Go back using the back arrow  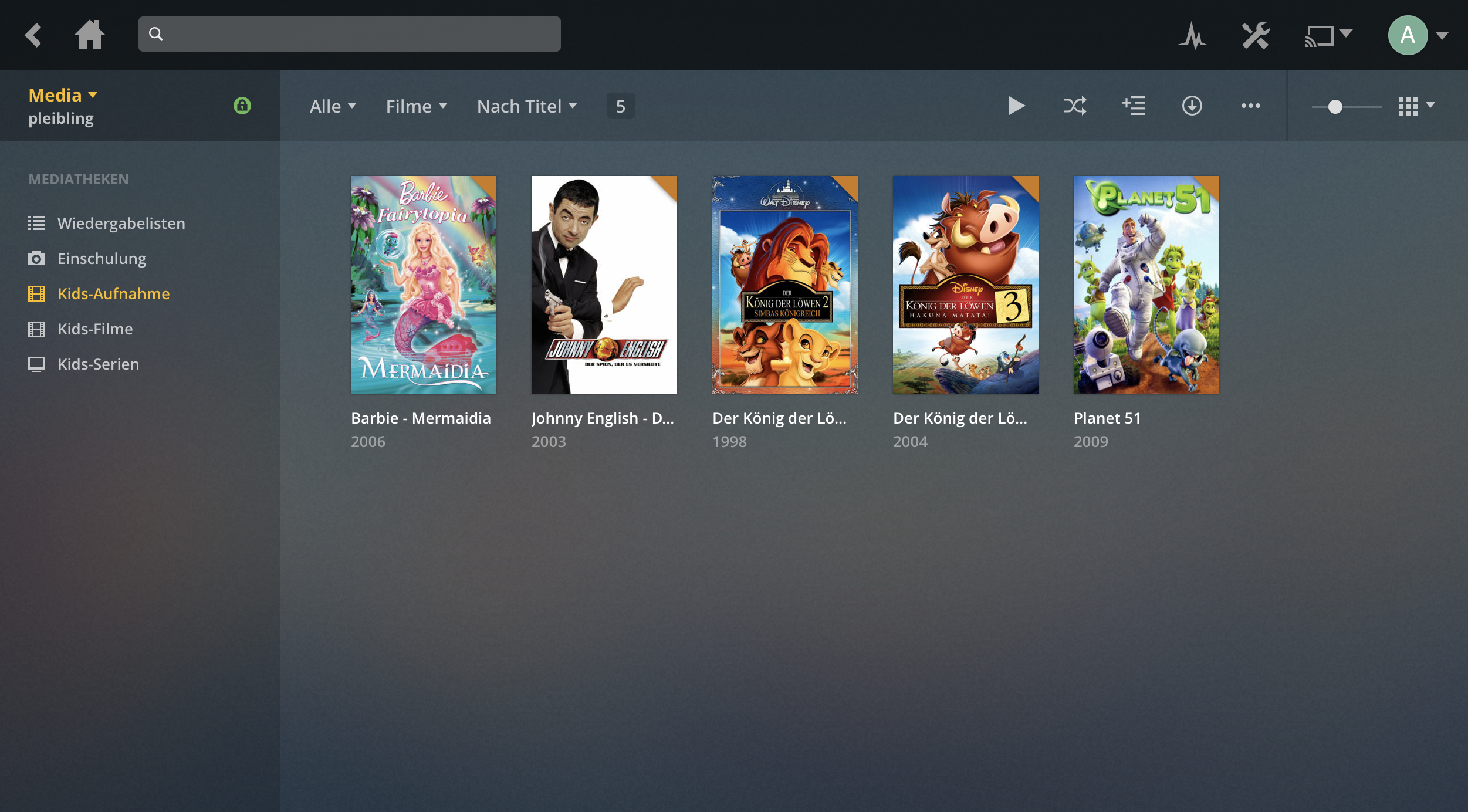click(33, 35)
